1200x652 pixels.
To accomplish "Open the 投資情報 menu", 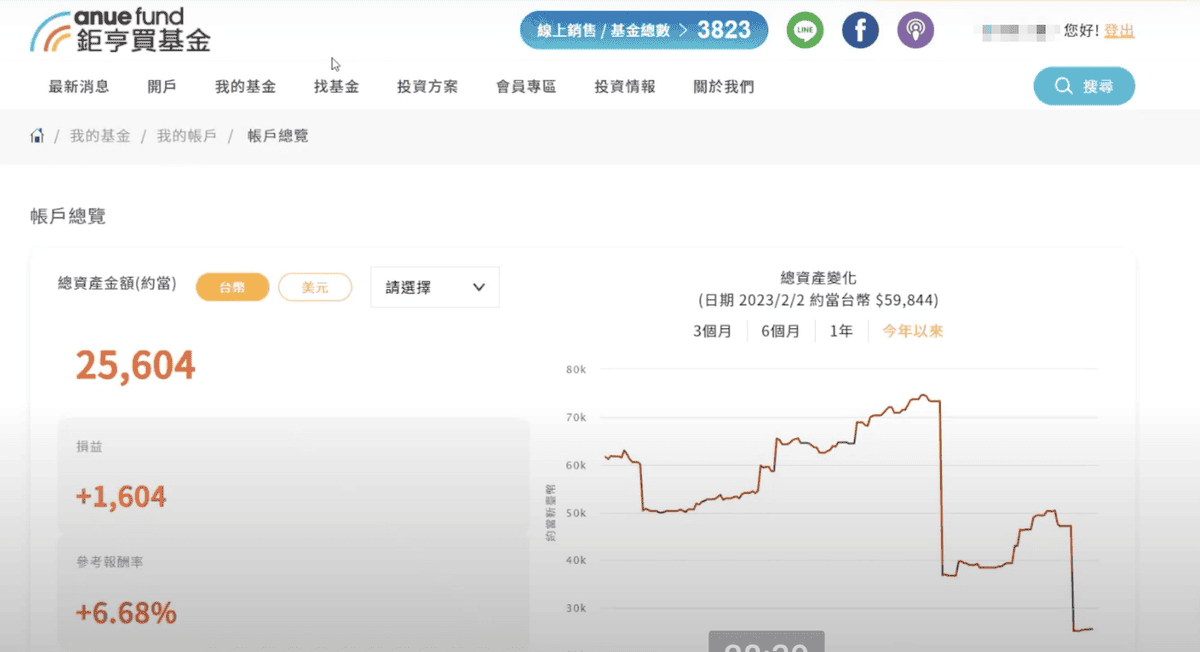I will pos(625,87).
